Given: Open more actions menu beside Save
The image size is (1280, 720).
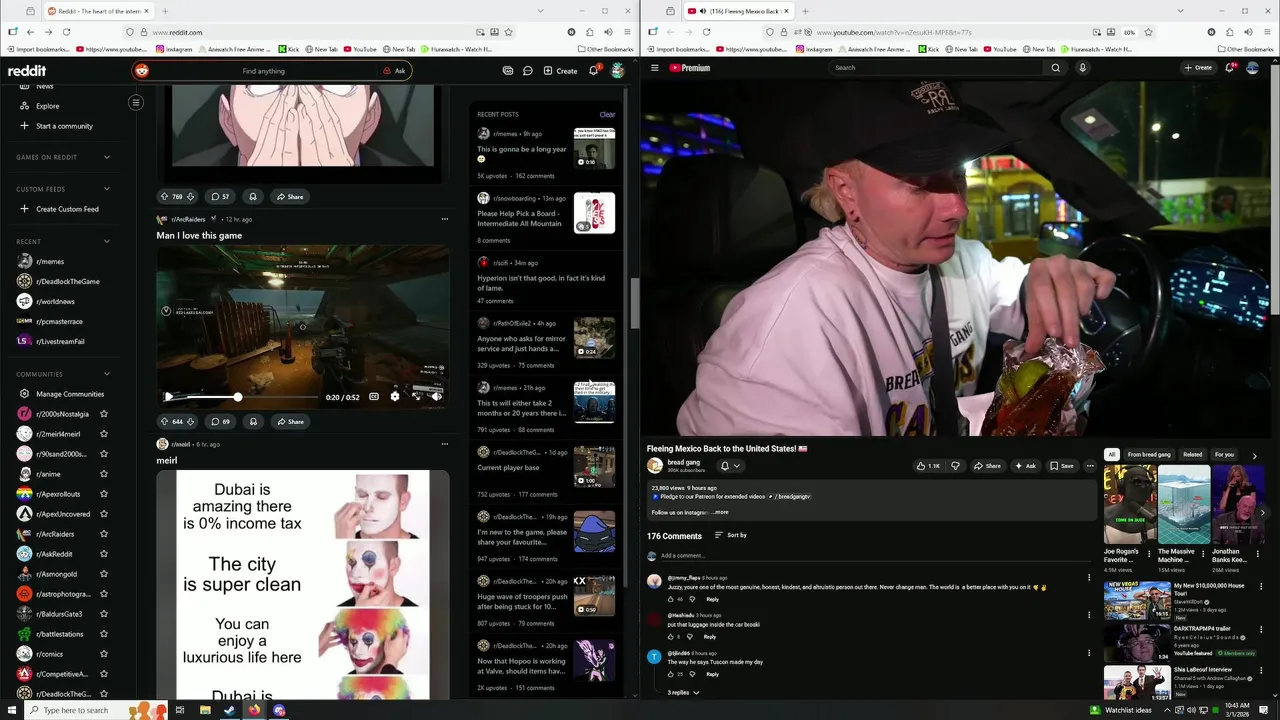Looking at the screenshot, I should 1090,466.
